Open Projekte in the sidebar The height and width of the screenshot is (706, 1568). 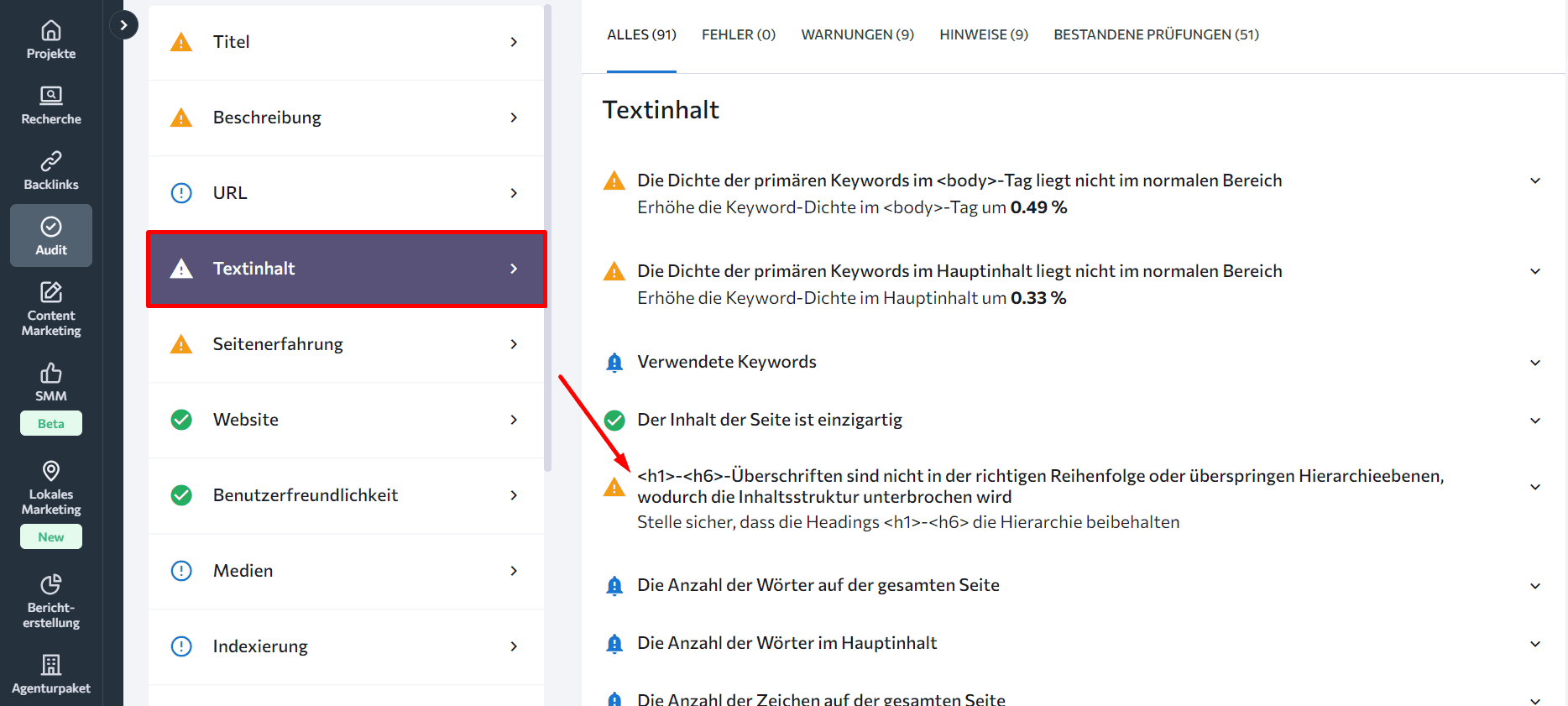[x=51, y=39]
